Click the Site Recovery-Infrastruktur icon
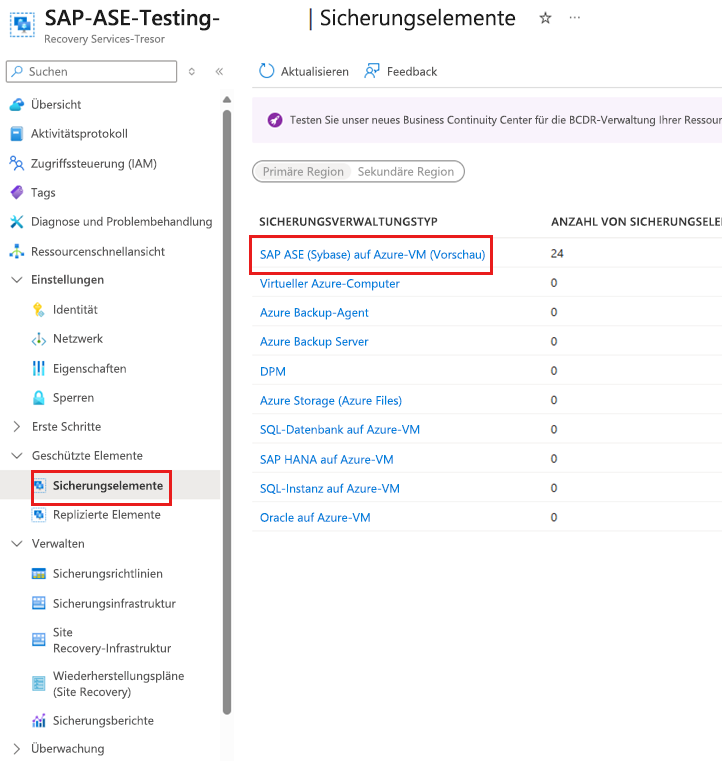722x761 pixels. coord(39,640)
